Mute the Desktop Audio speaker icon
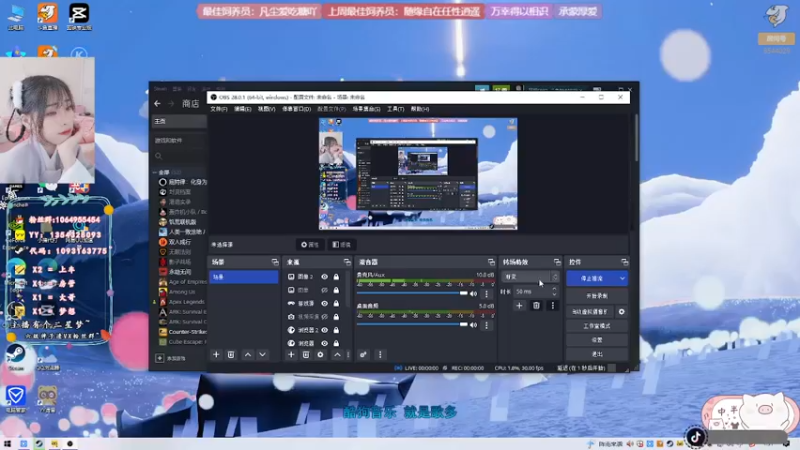The image size is (800, 450). click(x=473, y=325)
